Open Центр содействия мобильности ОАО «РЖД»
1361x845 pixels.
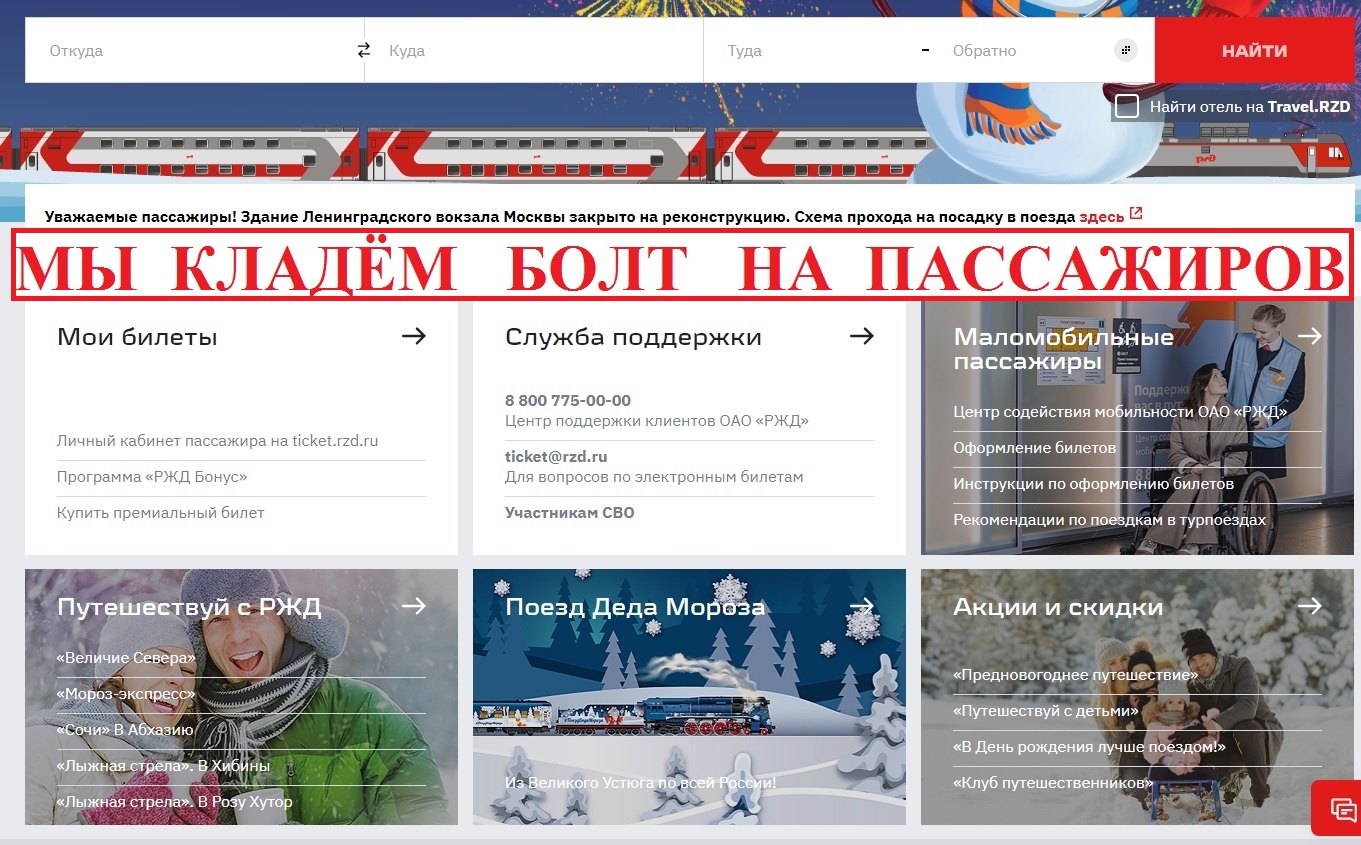tap(1120, 412)
